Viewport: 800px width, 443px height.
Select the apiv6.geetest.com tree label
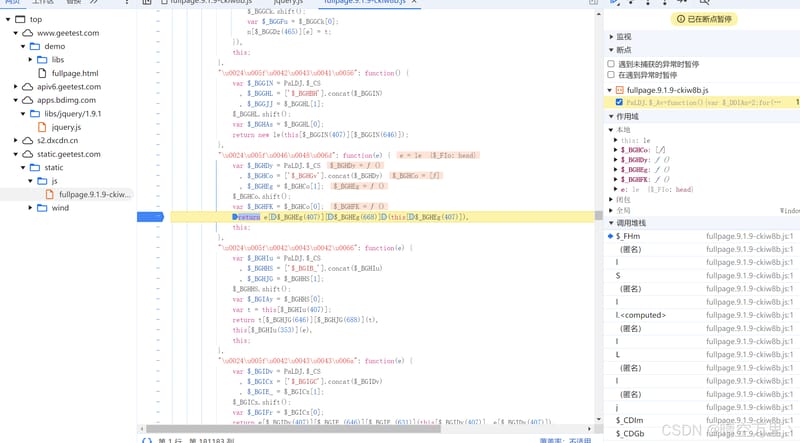click(x=69, y=87)
